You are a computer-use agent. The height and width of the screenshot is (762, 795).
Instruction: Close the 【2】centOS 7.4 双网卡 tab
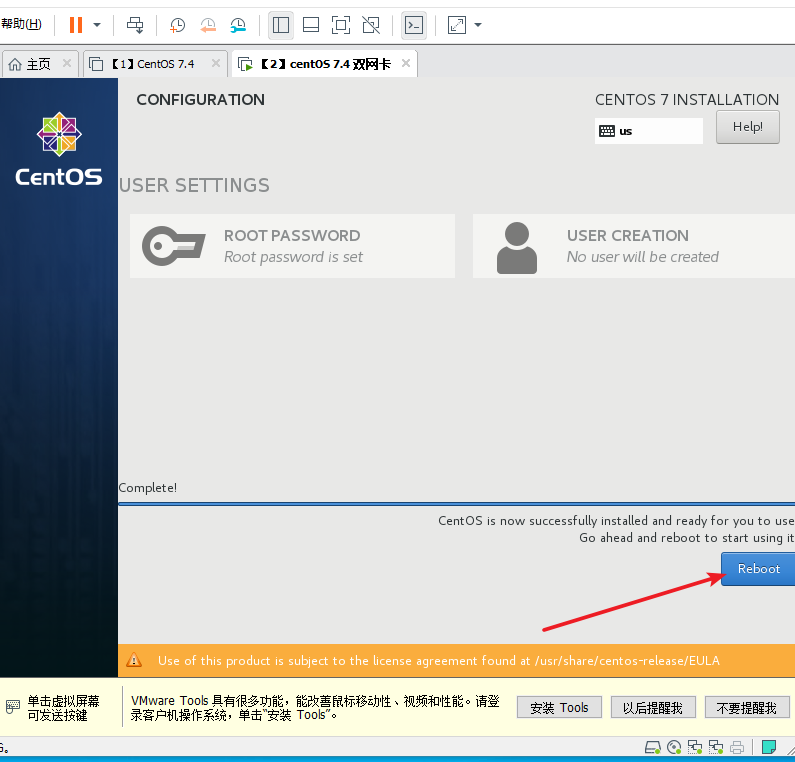(x=406, y=63)
